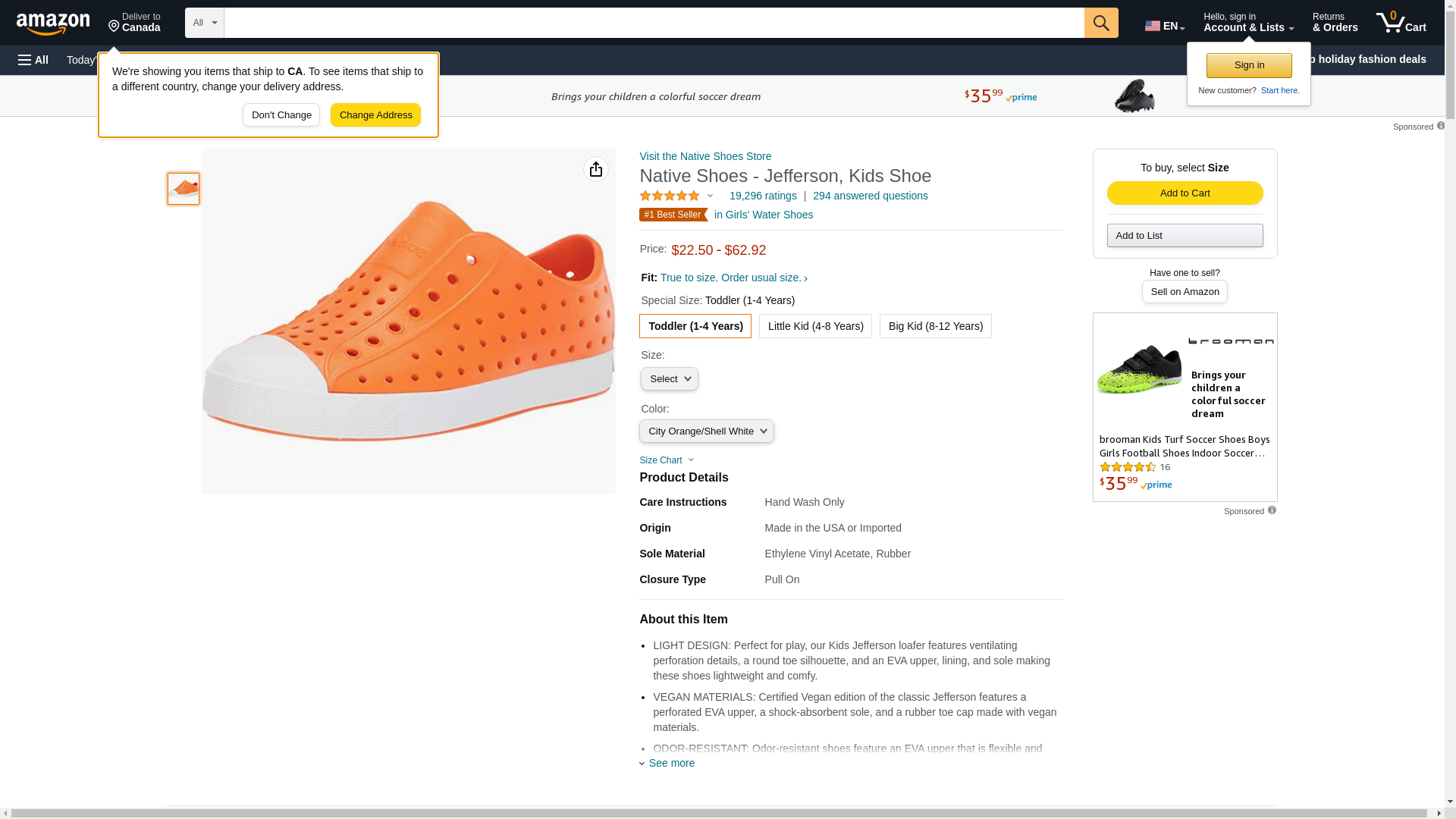
Task: Open Returns & Orders
Action: [1335, 23]
